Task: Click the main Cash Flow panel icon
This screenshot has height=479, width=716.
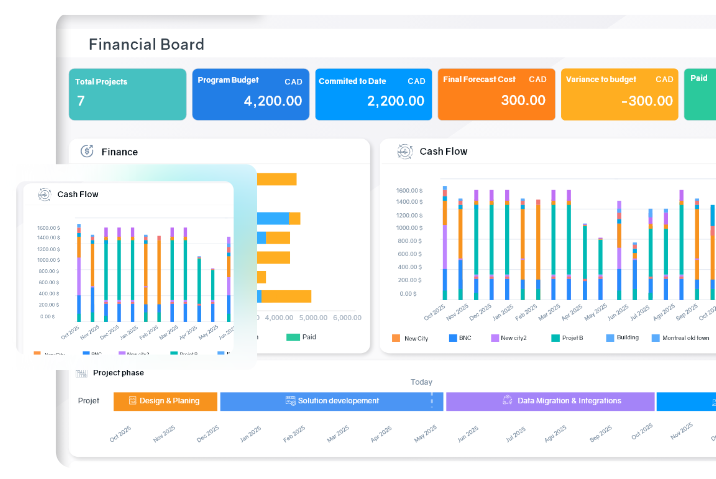Action: (x=404, y=152)
